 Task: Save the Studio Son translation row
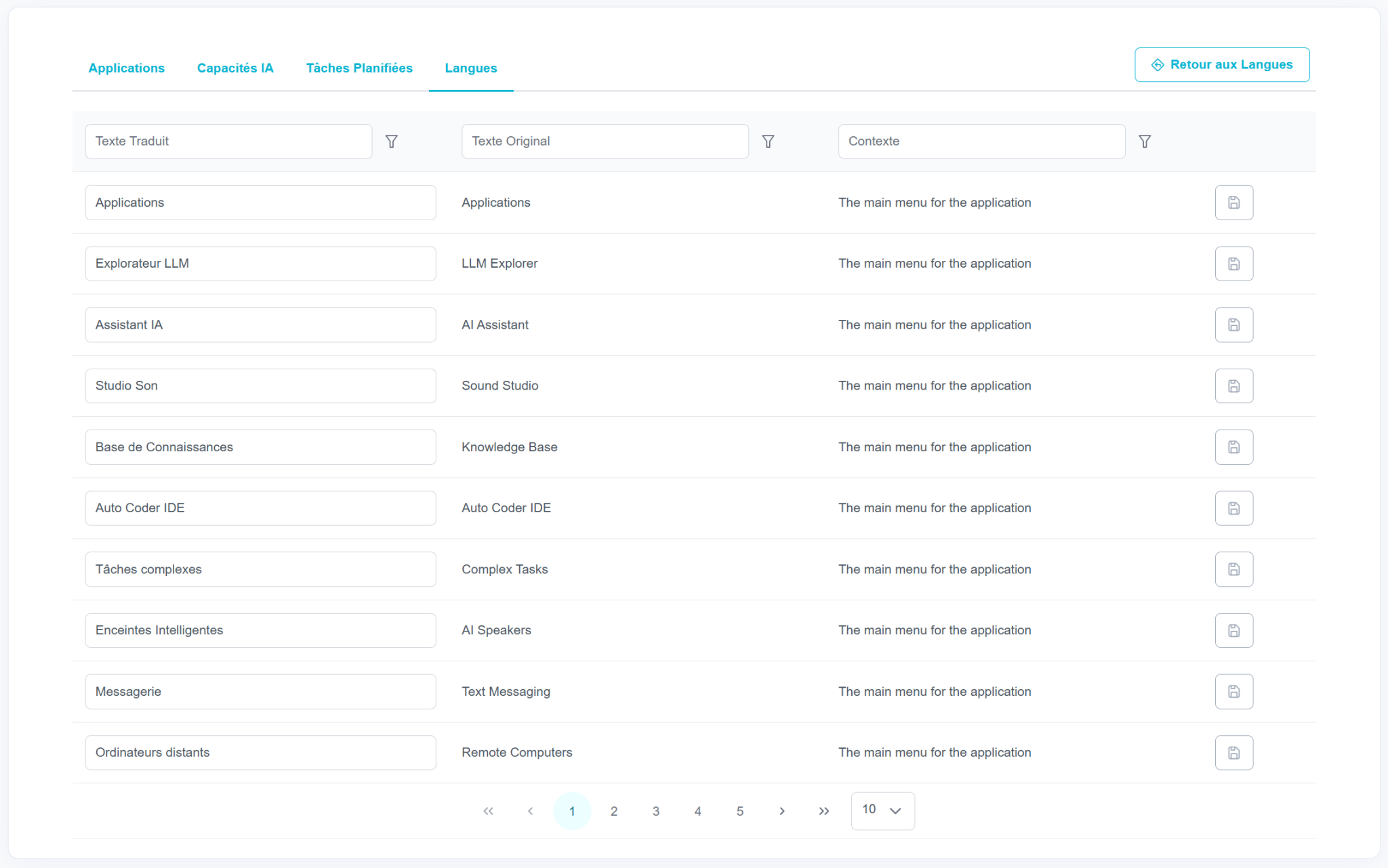pos(1233,386)
